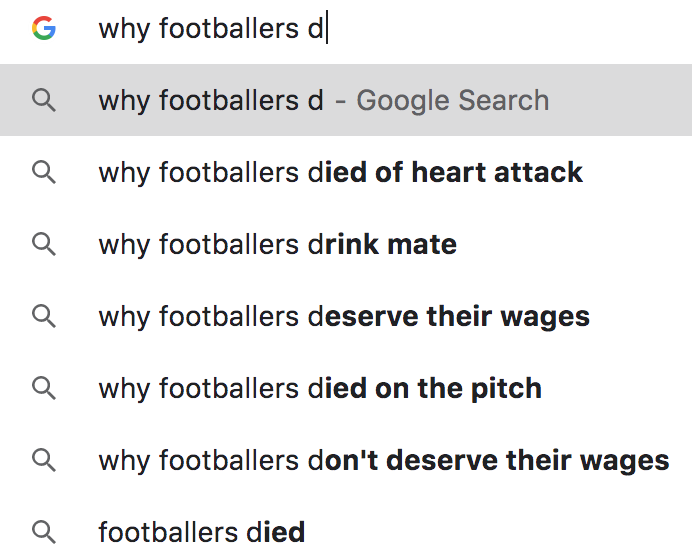Click the bold 'mate' word in suggestion
This screenshot has height=560, width=692.
click(x=422, y=245)
